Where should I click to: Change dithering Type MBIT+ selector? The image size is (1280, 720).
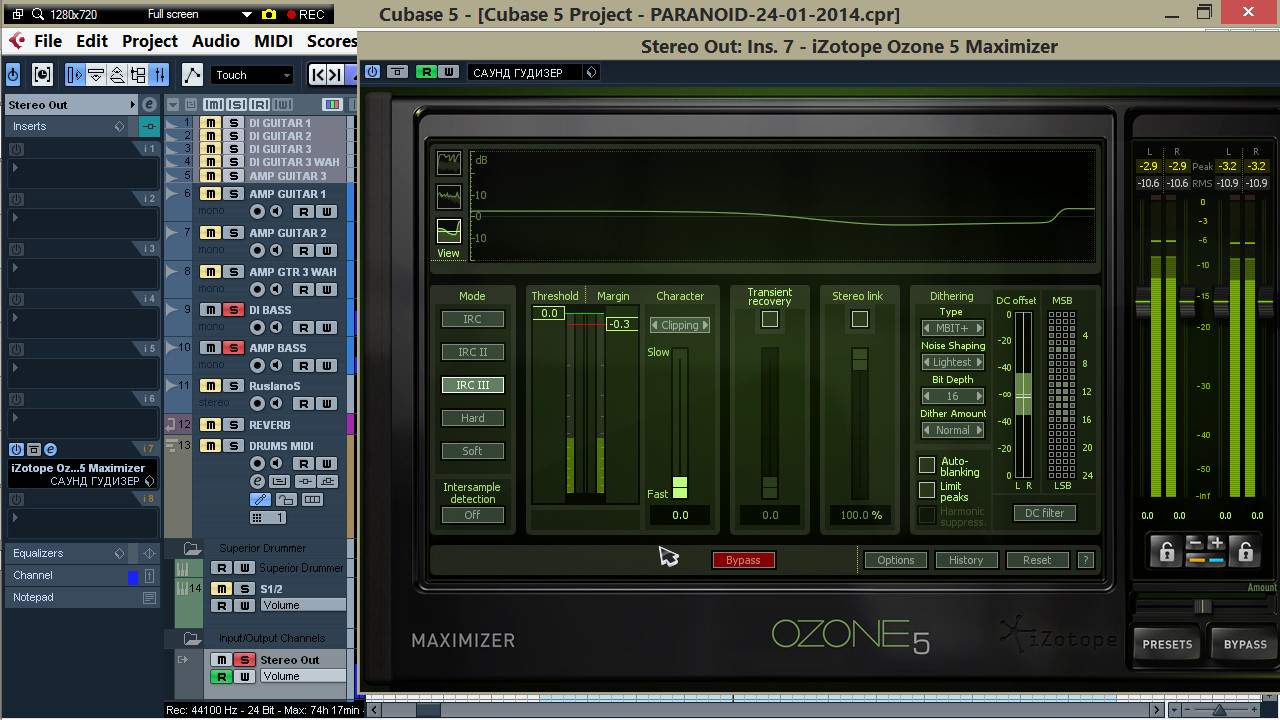(x=952, y=328)
